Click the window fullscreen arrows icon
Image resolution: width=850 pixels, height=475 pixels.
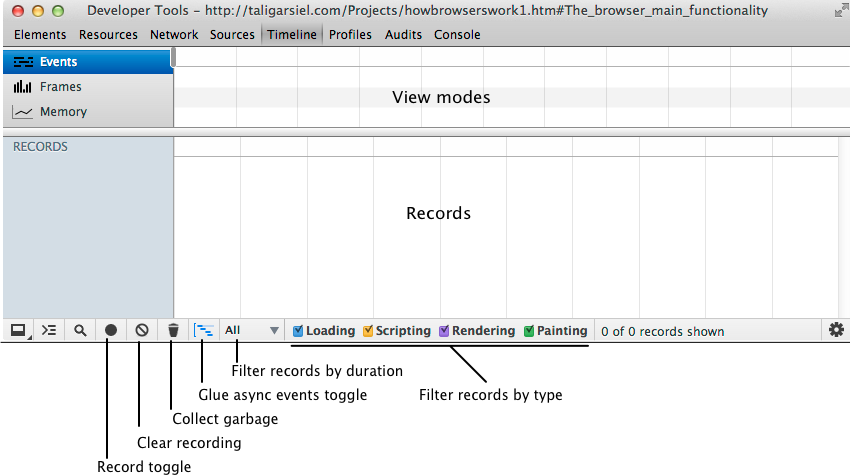pyautogui.click(x=840, y=10)
